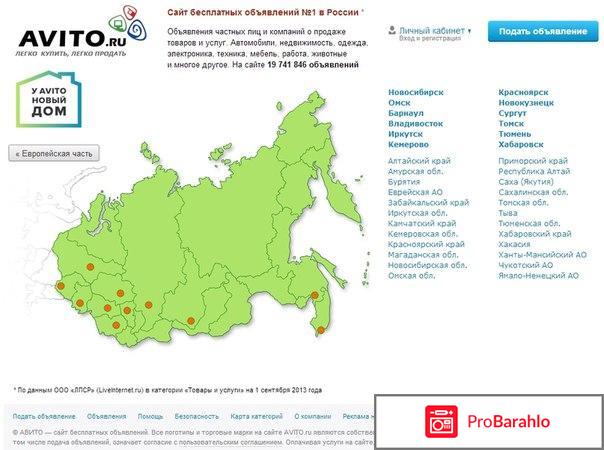The height and width of the screenshot is (450, 604).
Task: Click the О компании footer link
Action: coord(315,416)
